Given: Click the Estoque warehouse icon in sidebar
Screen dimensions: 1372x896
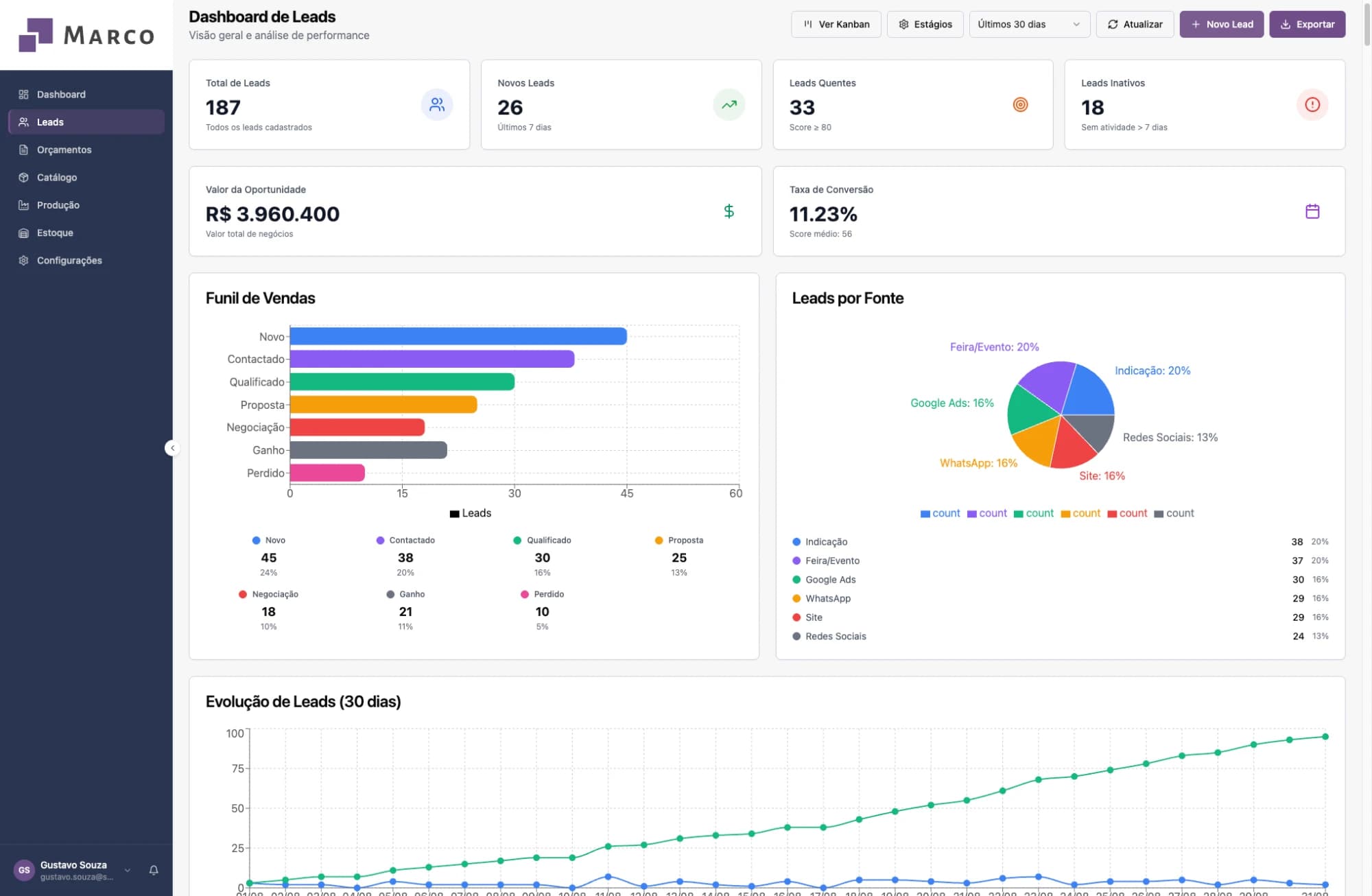Looking at the screenshot, I should (x=23, y=233).
